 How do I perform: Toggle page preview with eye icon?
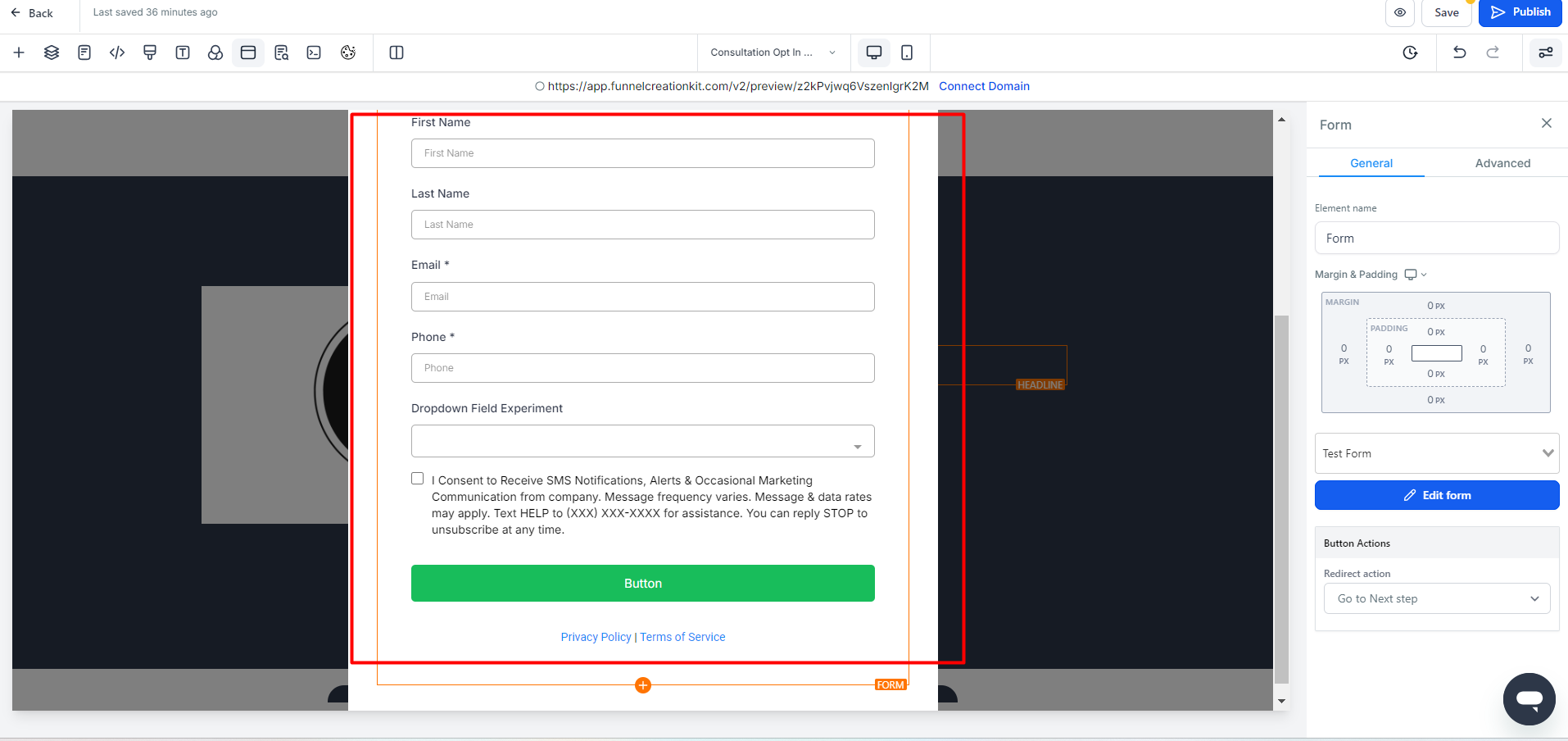[x=1400, y=12]
